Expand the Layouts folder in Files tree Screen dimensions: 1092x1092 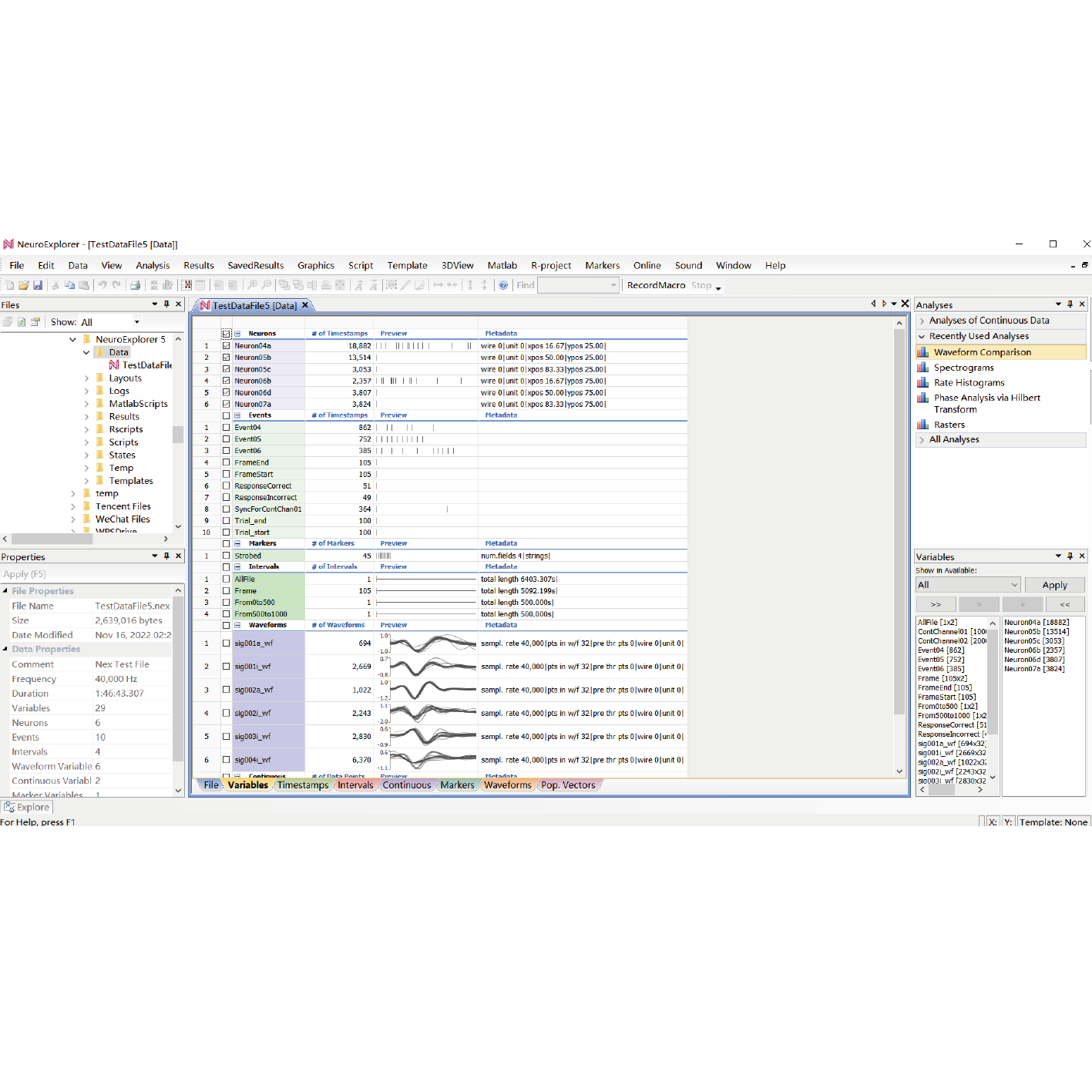86,378
